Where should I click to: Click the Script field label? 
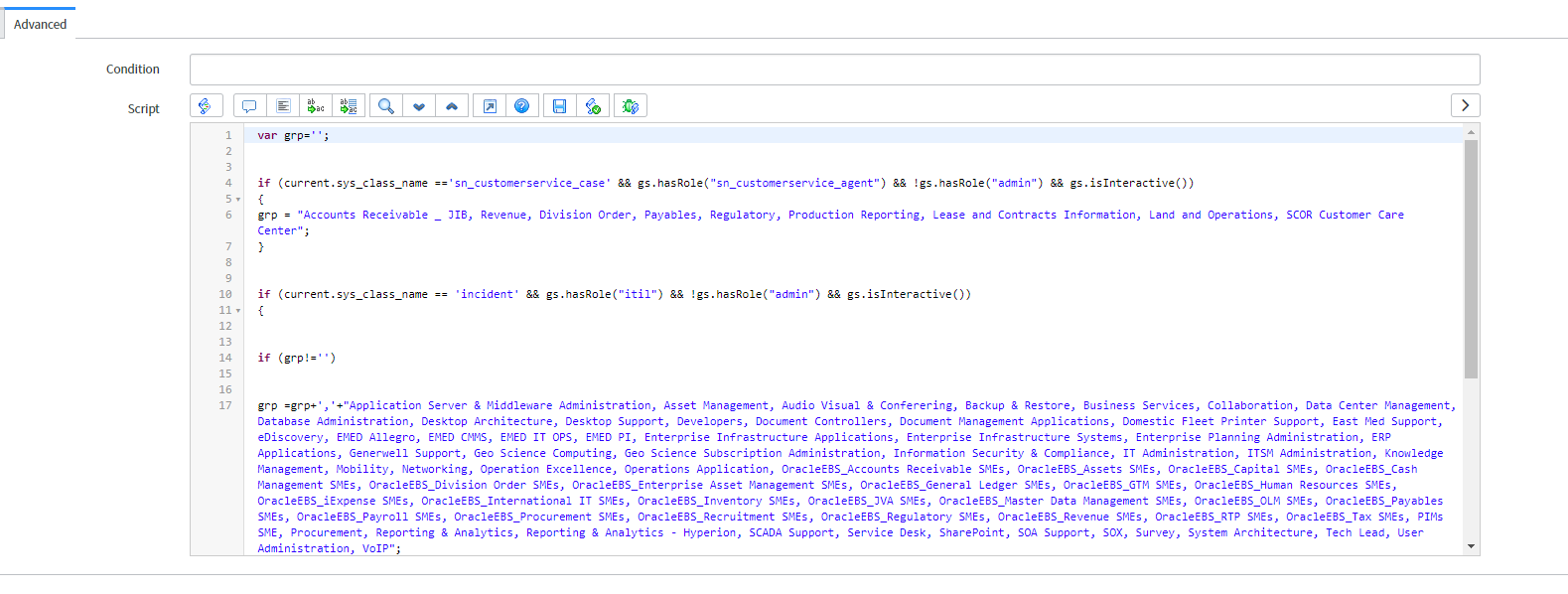point(143,109)
